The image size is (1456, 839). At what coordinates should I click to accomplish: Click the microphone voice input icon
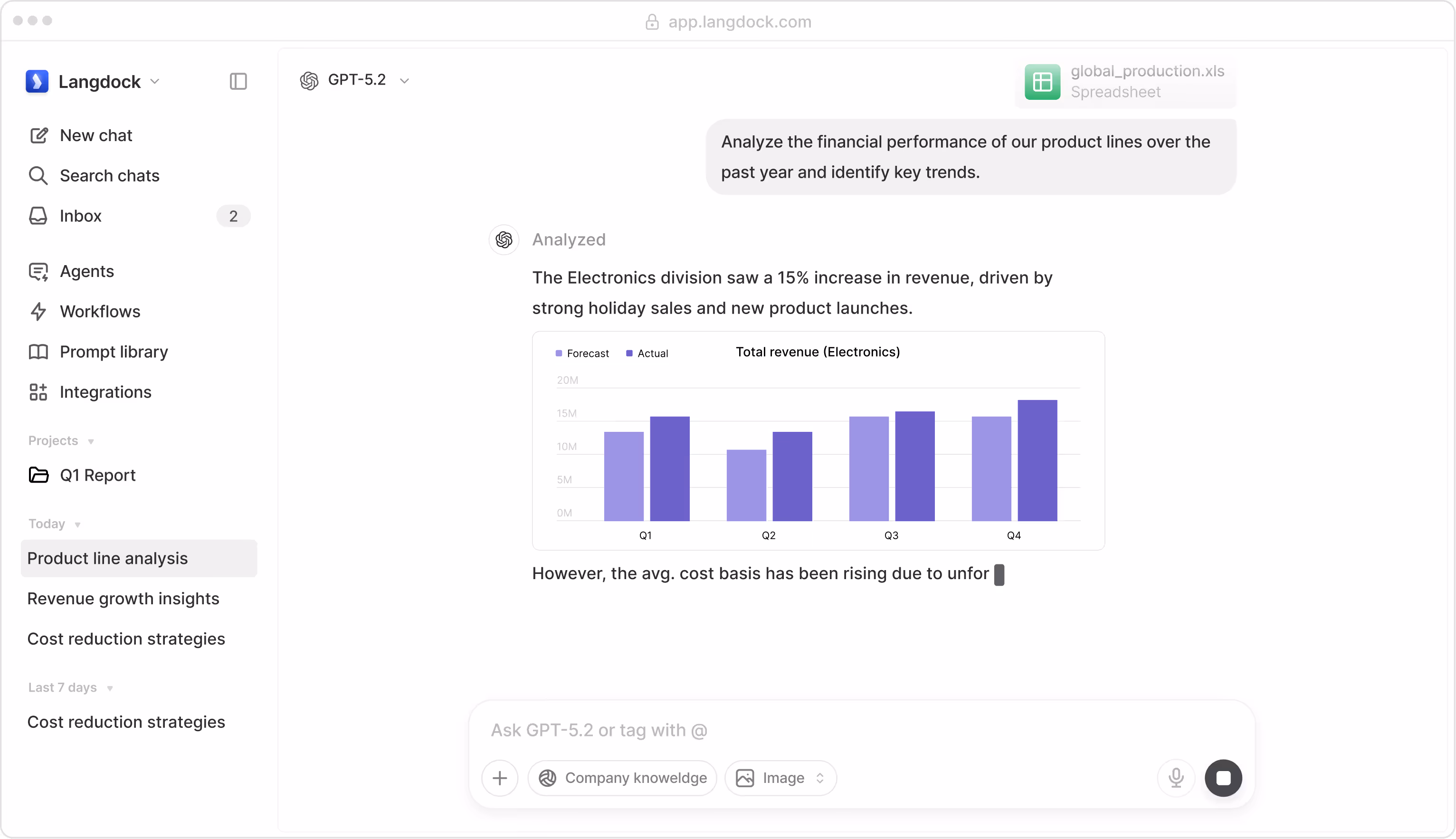tap(1175, 778)
